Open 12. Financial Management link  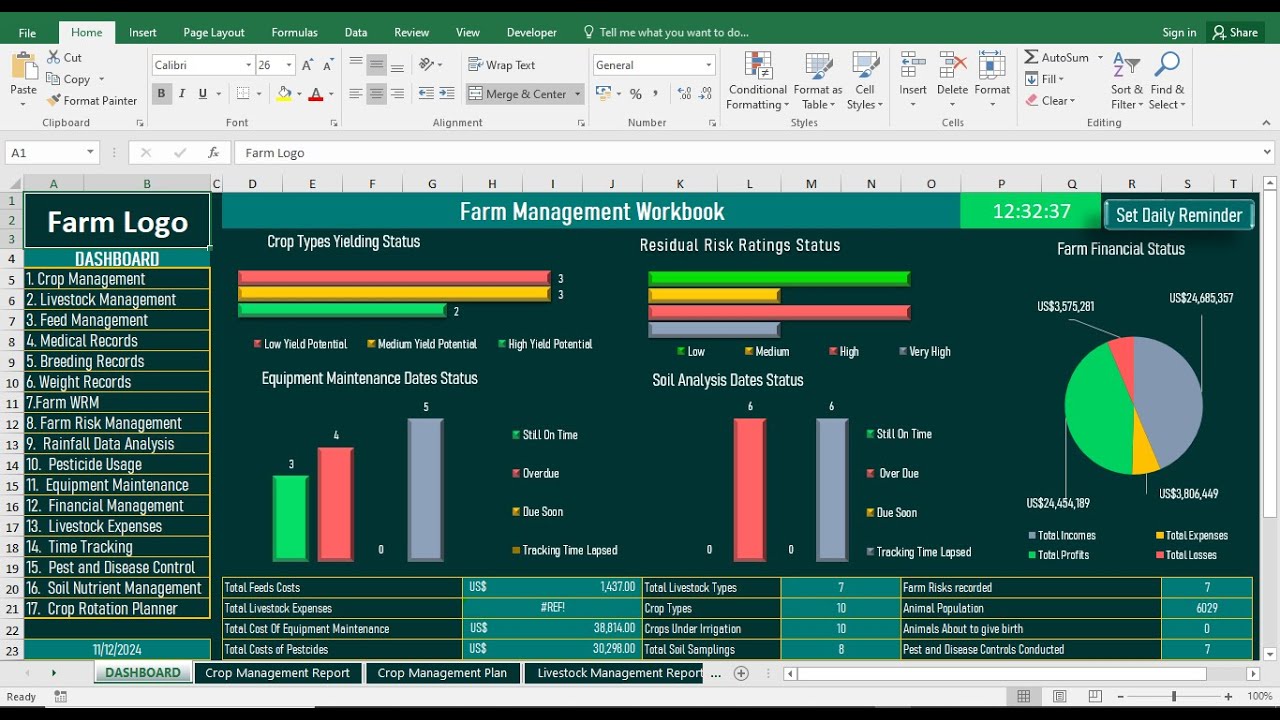(x=117, y=506)
